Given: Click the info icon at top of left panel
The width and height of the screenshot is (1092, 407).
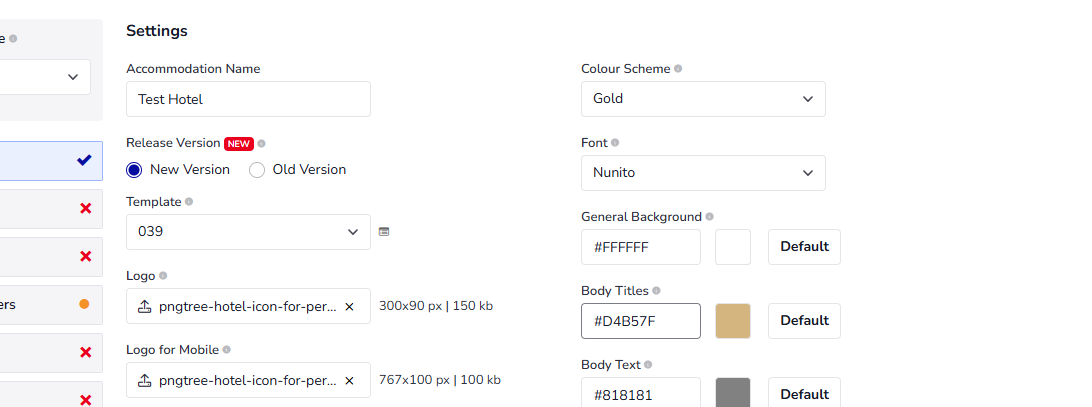Looking at the screenshot, I should (13, 39).
